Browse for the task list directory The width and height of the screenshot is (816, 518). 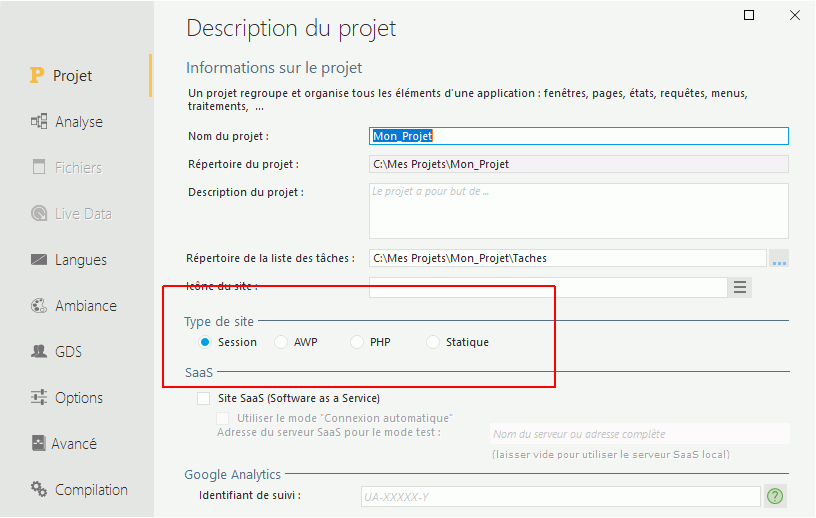[x=779, y=258]
